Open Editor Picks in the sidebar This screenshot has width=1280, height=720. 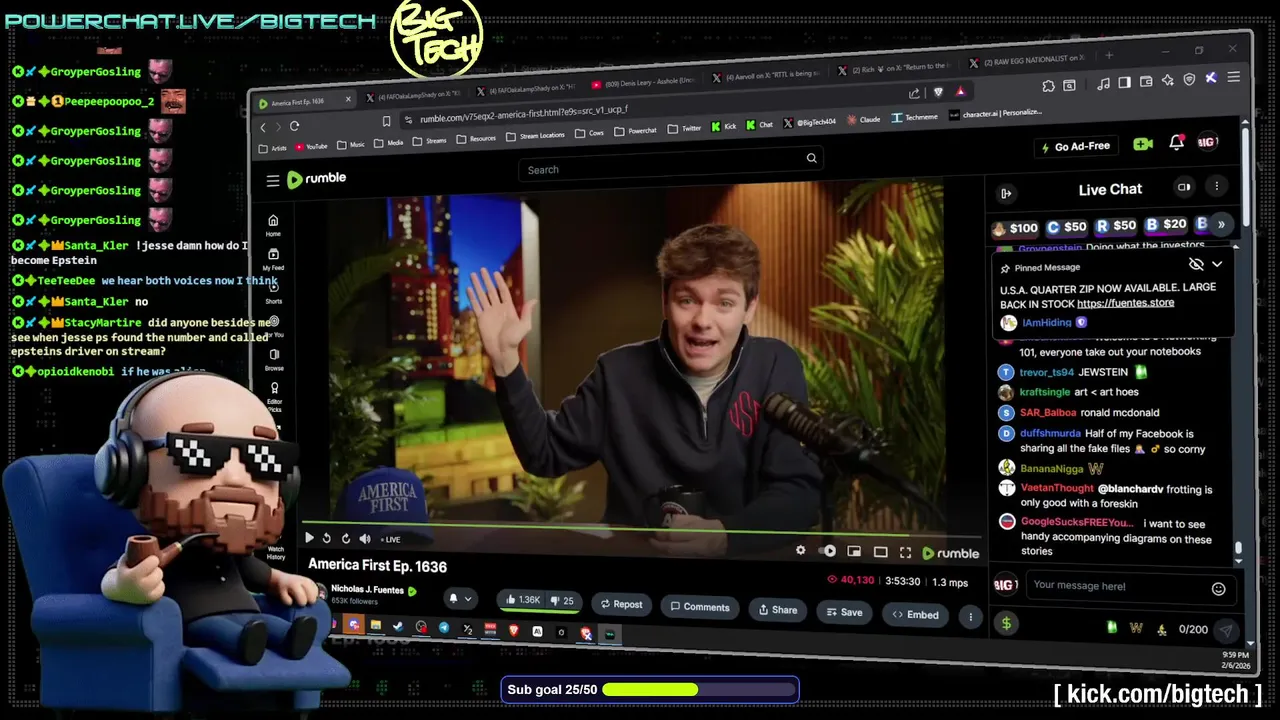coord(274,395)
